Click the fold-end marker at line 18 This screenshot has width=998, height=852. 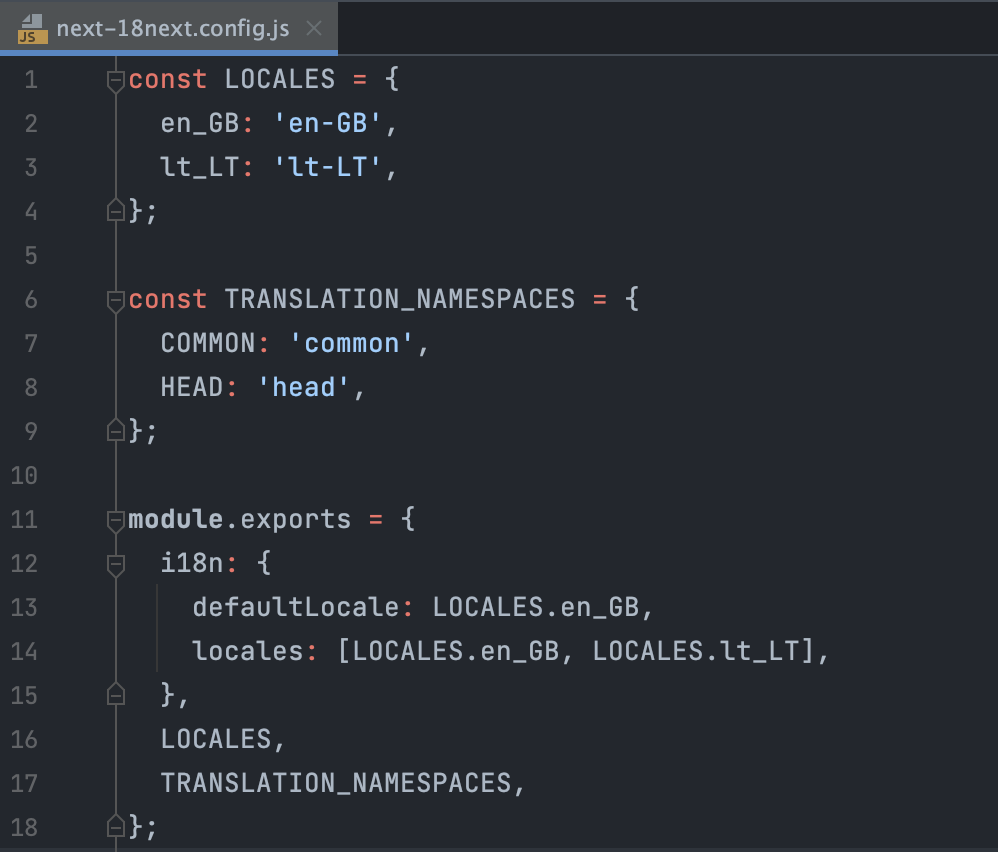point(115,827)
